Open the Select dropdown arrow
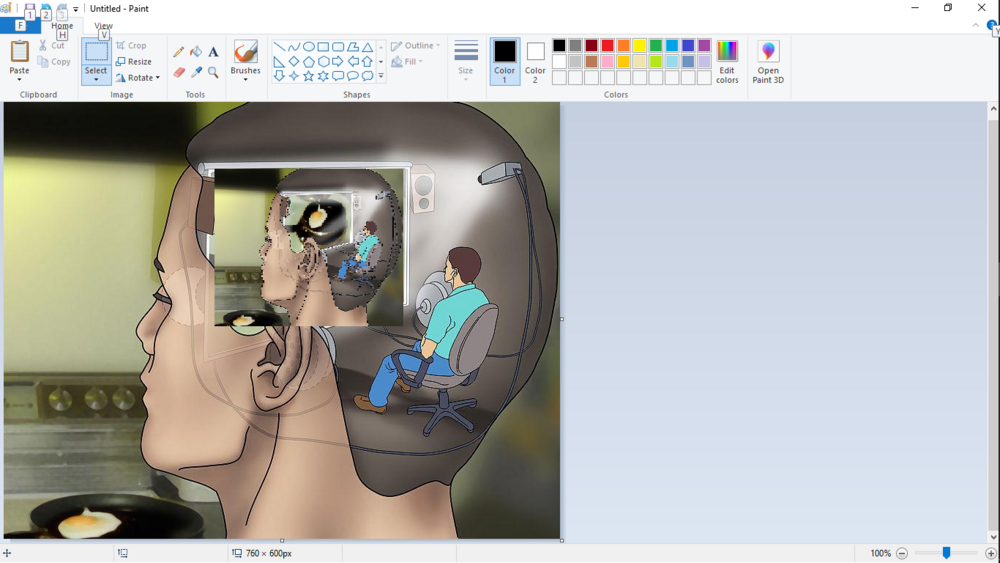Screen dimensions: 1000x563 point(96,80)
